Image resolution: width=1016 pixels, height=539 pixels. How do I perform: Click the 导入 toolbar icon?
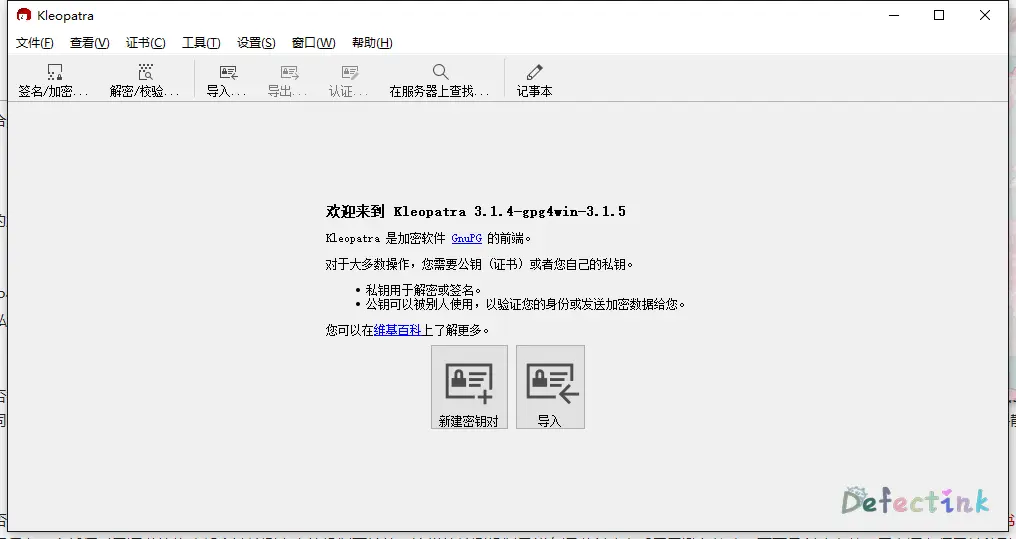pos(227,80)
